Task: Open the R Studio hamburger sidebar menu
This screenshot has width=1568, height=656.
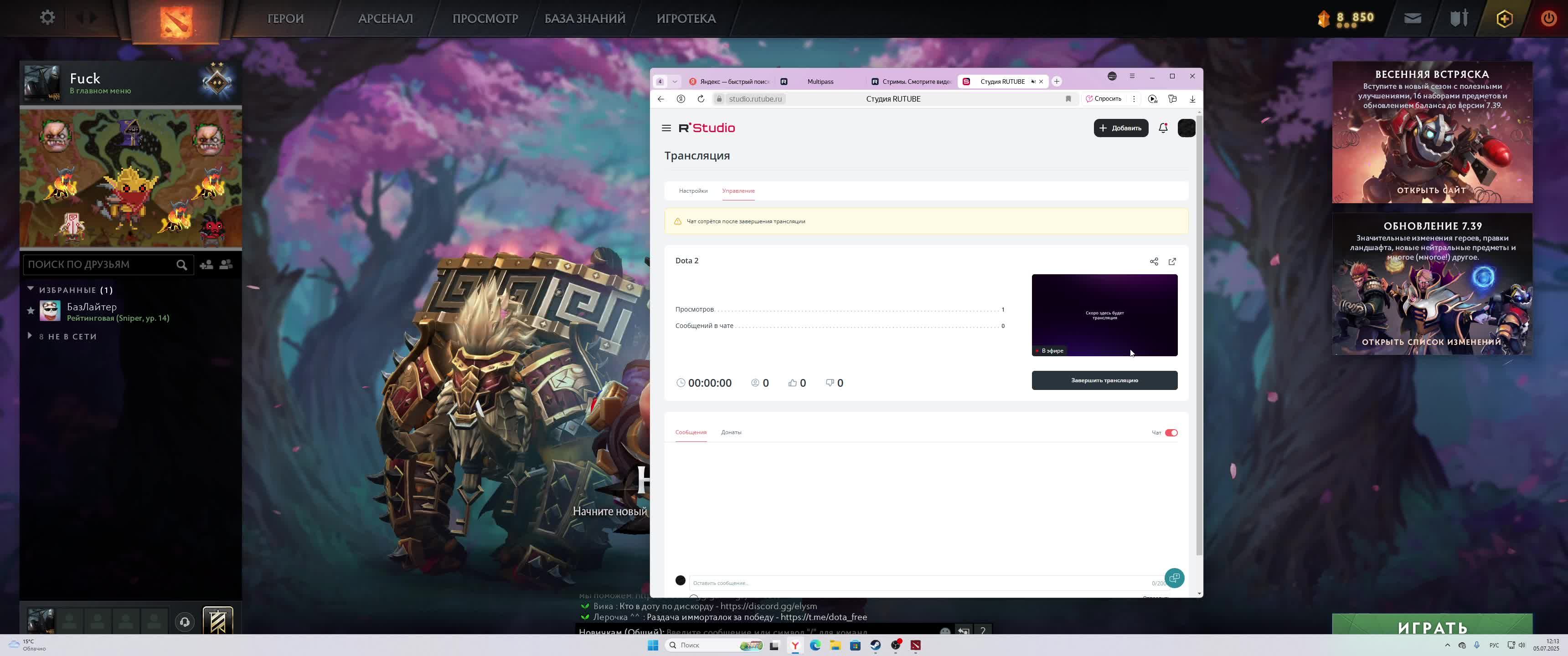Action: pos(666,128)
